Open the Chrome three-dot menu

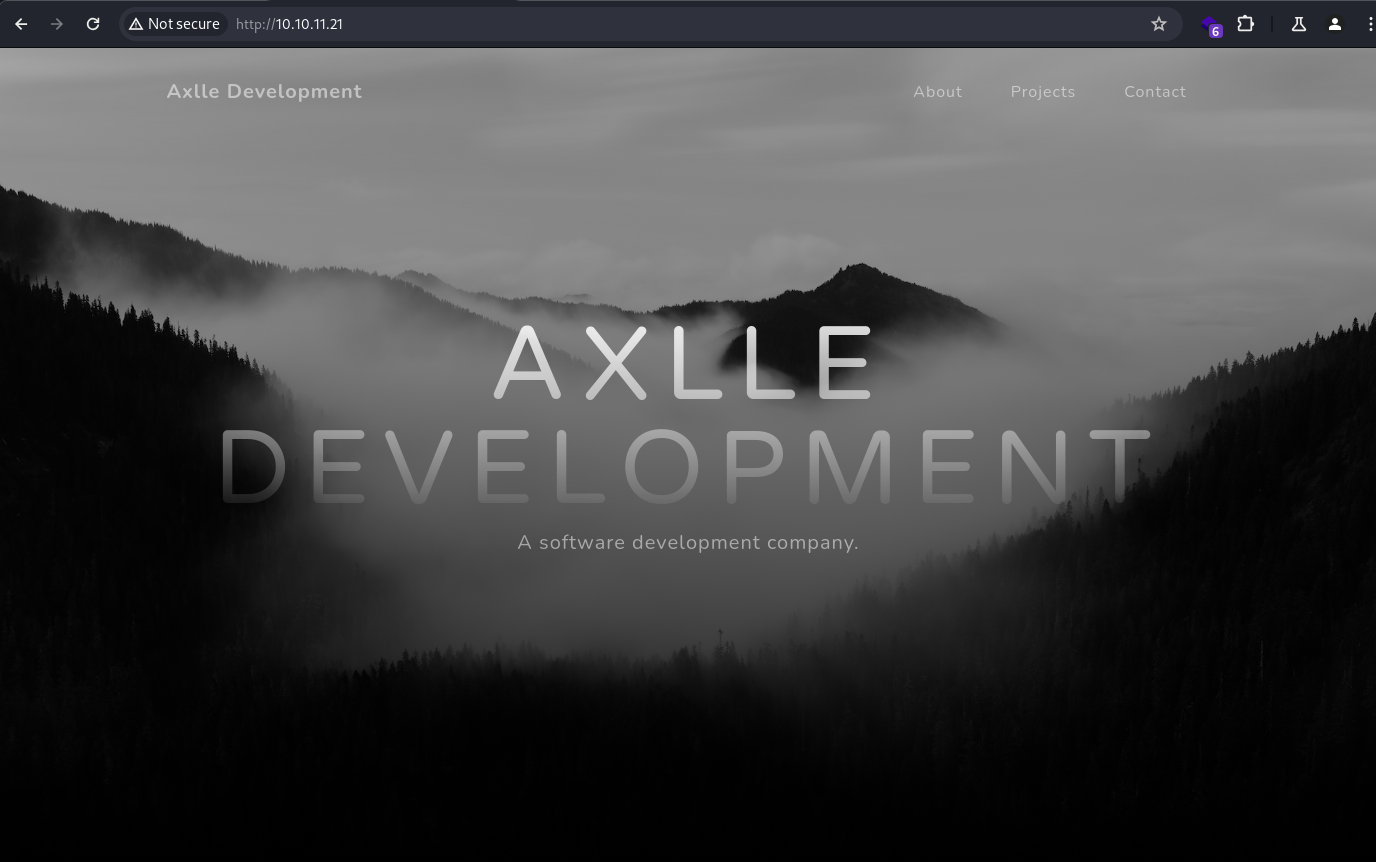pyautogui.click(x=1368, y=24)
